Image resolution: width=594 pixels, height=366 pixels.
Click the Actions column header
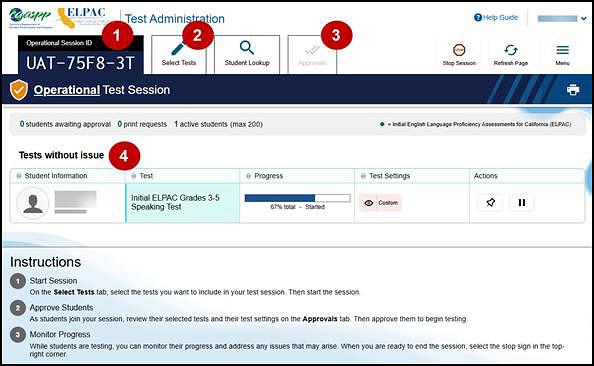(x=485, y=176)
